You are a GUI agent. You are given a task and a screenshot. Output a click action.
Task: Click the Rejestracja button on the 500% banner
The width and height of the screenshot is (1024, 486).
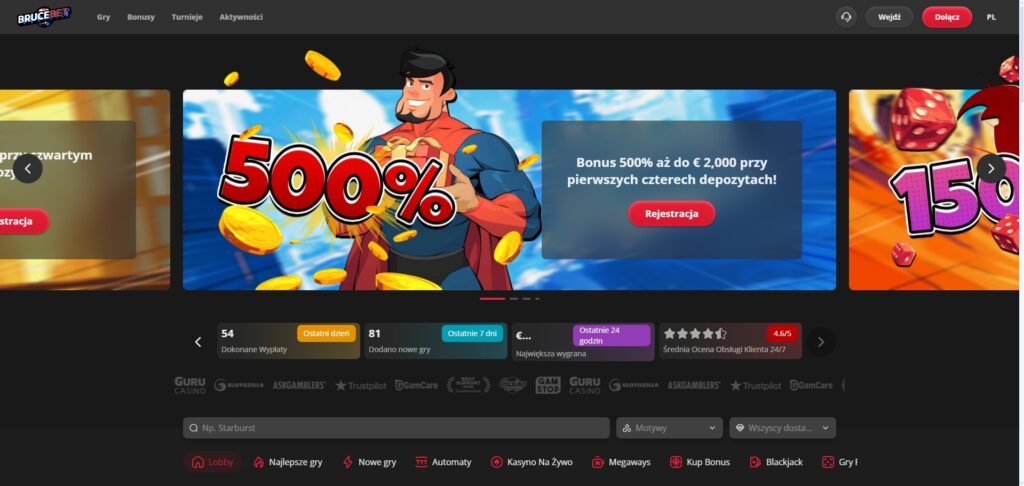(671, 214)
